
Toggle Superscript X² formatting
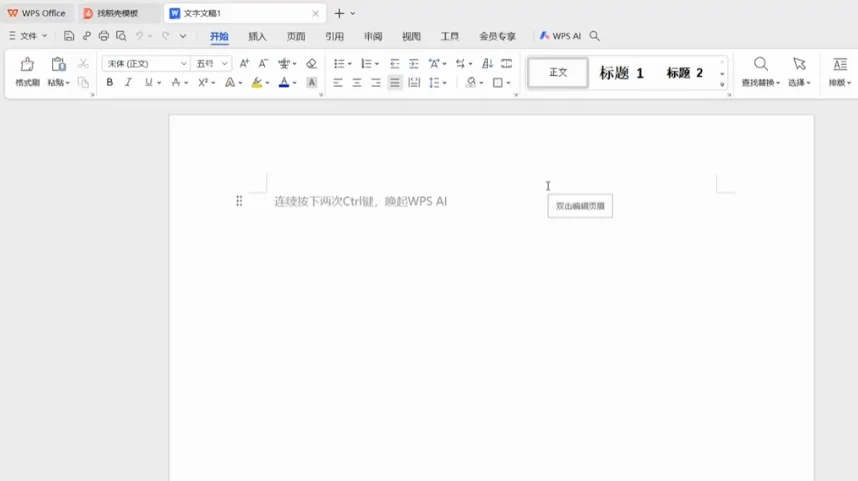[x=202, y=83]
